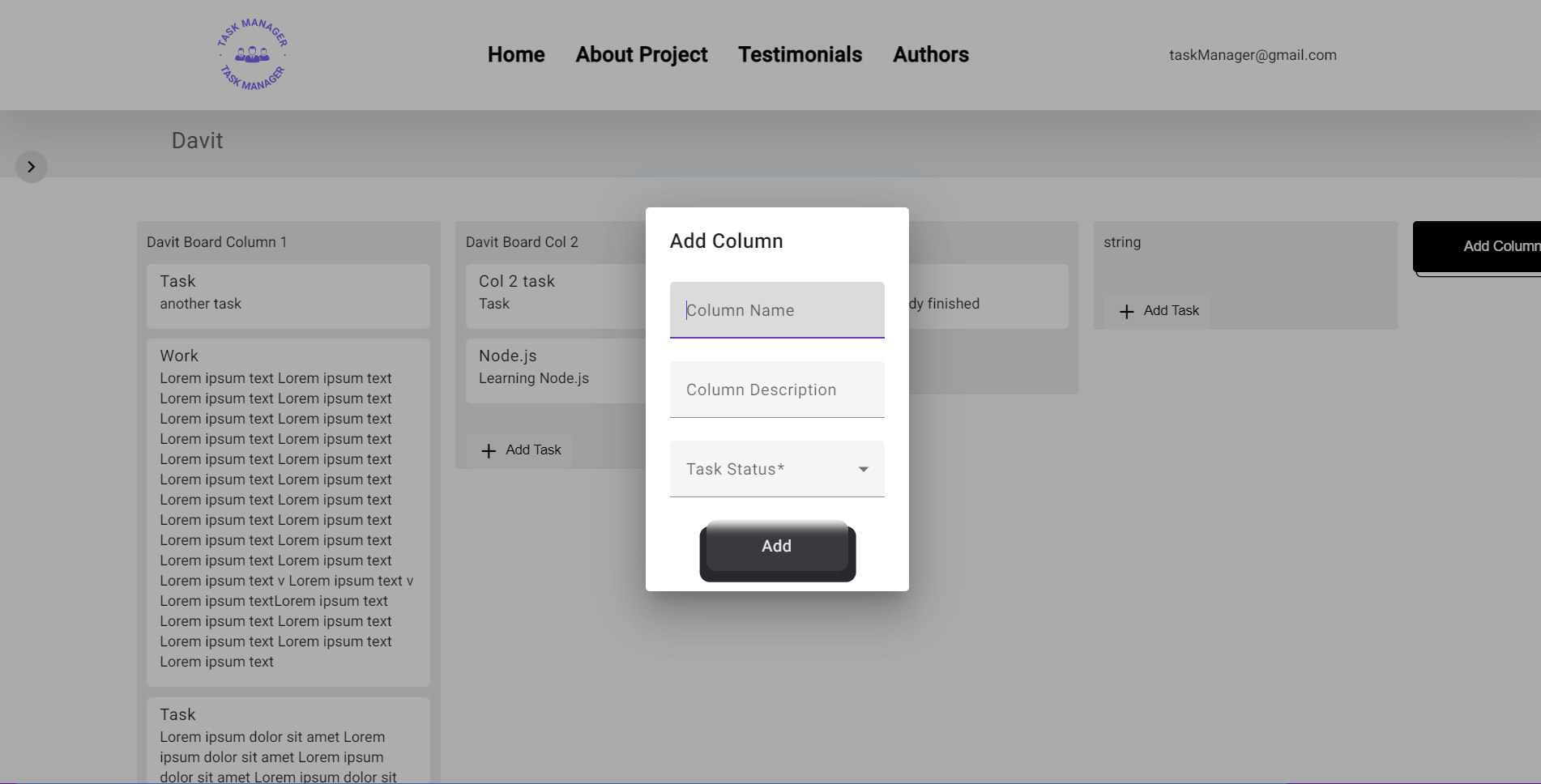Switch to the Authors page
The width and height of the screenshot is (1541, 784).
coord(930,54)
